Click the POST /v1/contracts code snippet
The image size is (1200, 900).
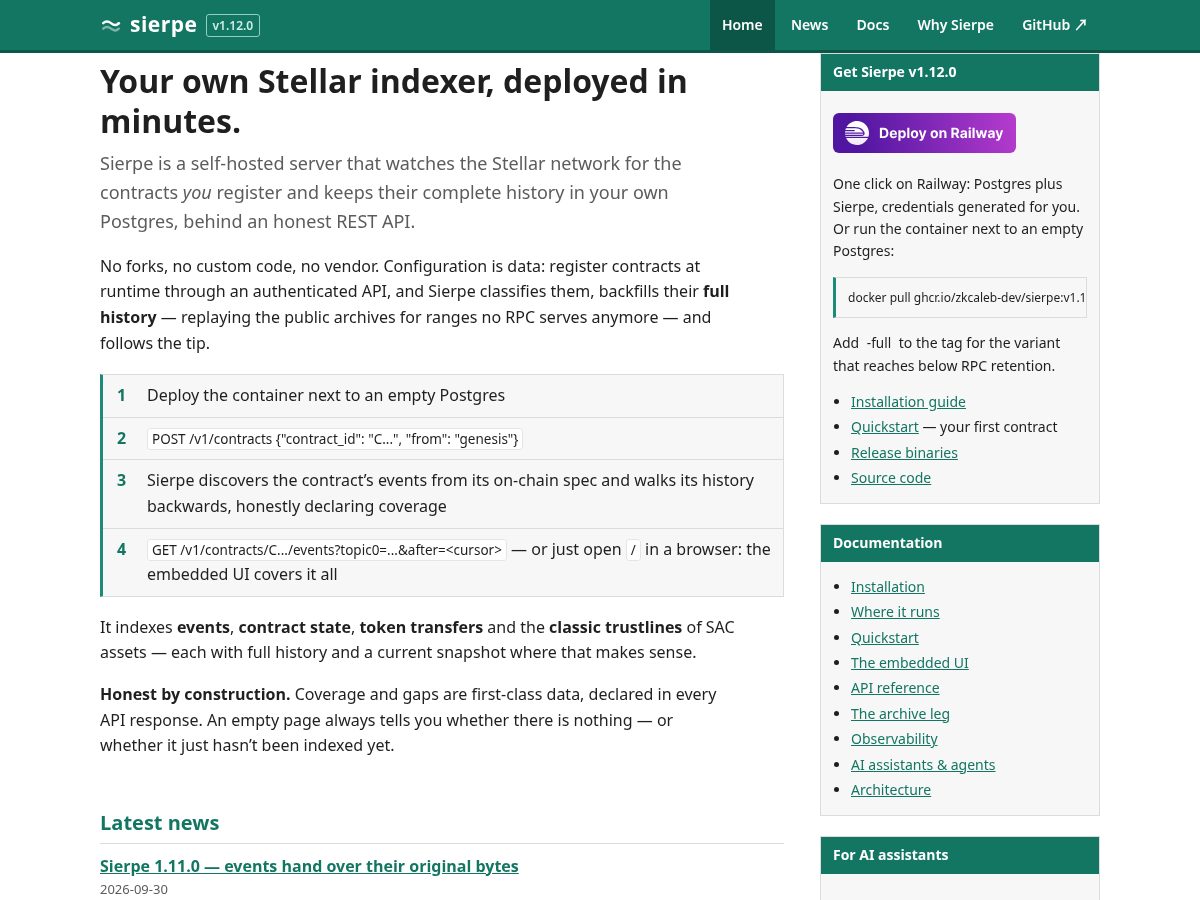(335, 439)
